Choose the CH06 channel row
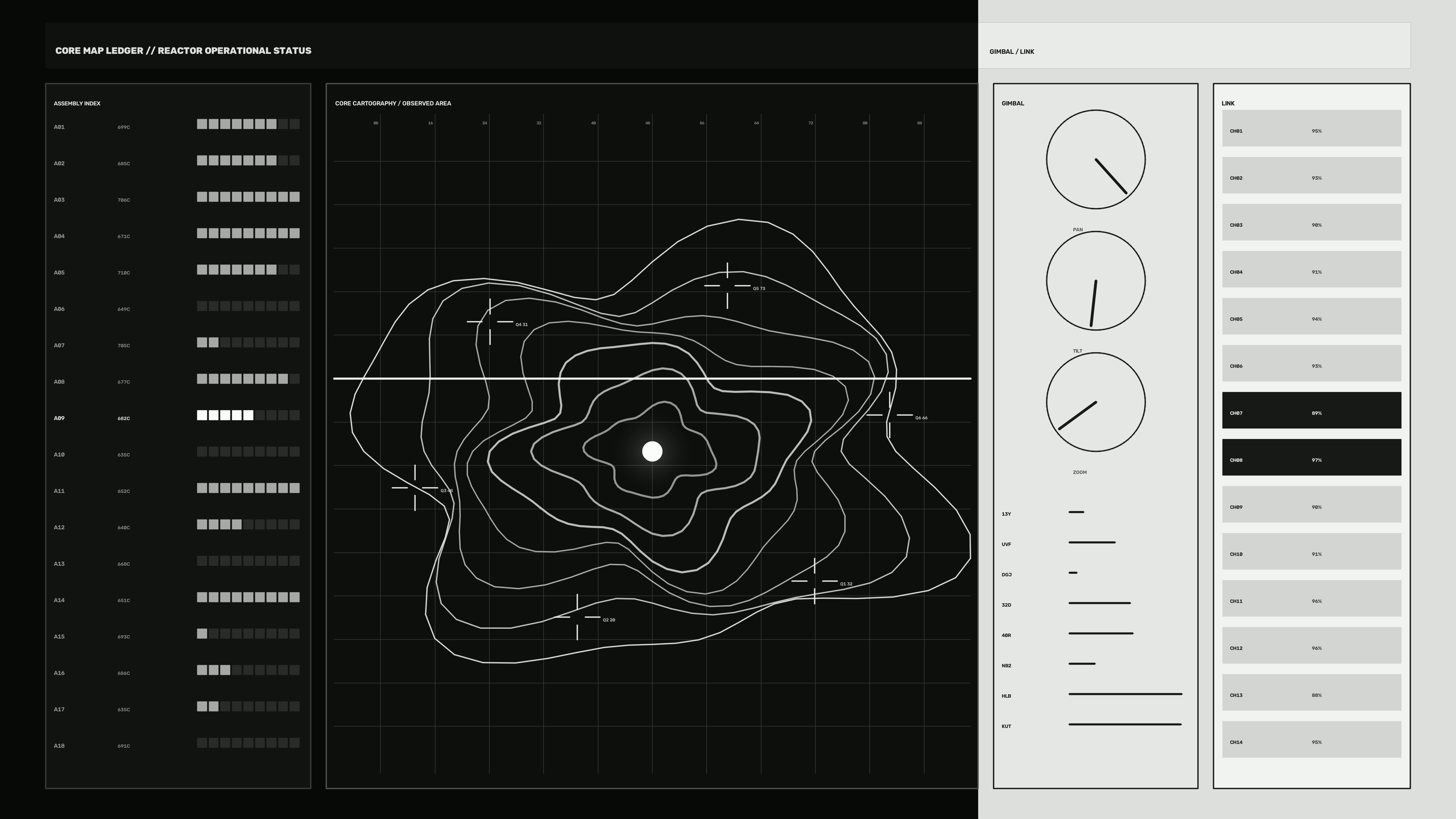Screen dimensions: 1456x819 [x=1311, y=364]
